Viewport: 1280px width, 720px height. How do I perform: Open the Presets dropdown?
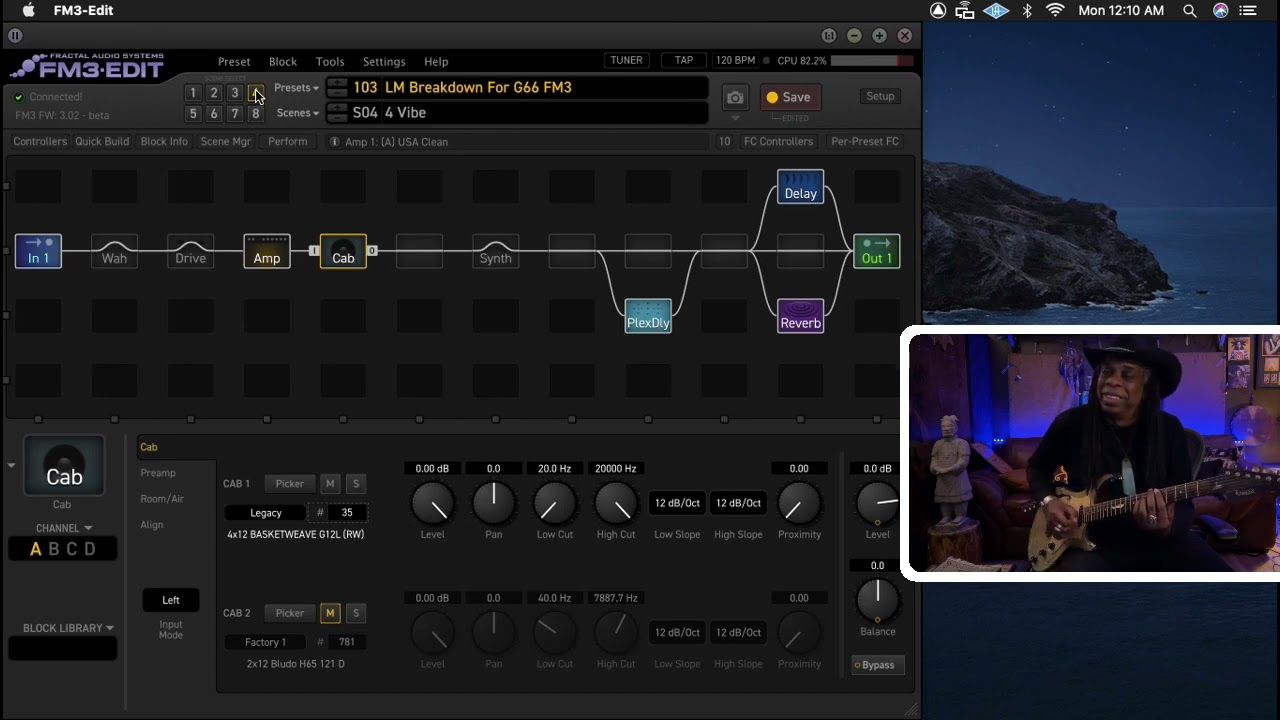tap(296, 88)
